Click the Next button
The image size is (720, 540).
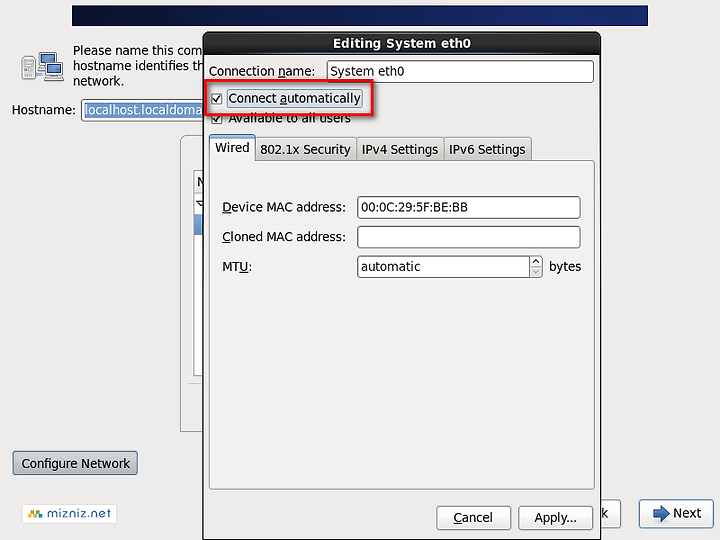pyautogui.click(x=676, y=513)
